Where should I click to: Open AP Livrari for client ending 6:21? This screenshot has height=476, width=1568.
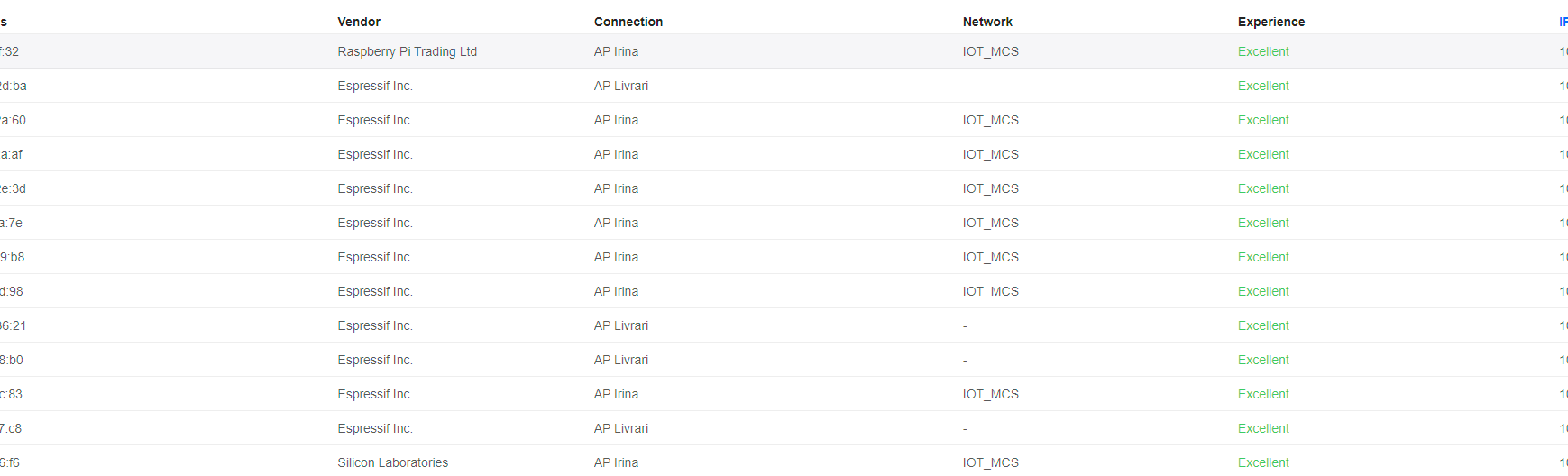coord(620,325)
